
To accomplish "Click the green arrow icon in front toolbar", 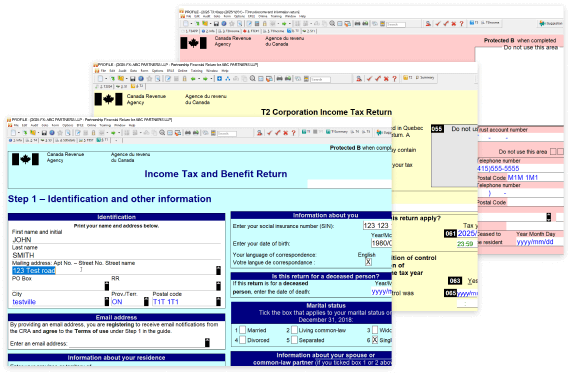I will tap(113, 133).
